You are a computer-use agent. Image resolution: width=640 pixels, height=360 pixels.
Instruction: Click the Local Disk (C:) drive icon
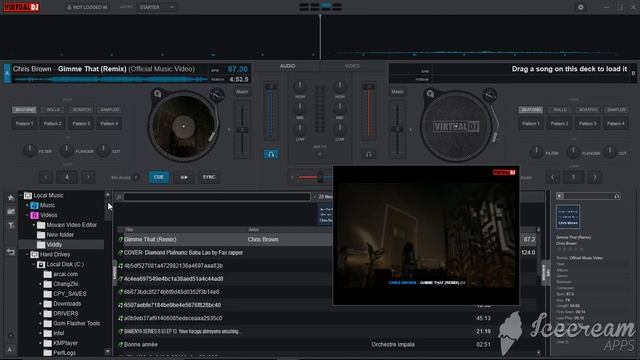coord(41,264)
